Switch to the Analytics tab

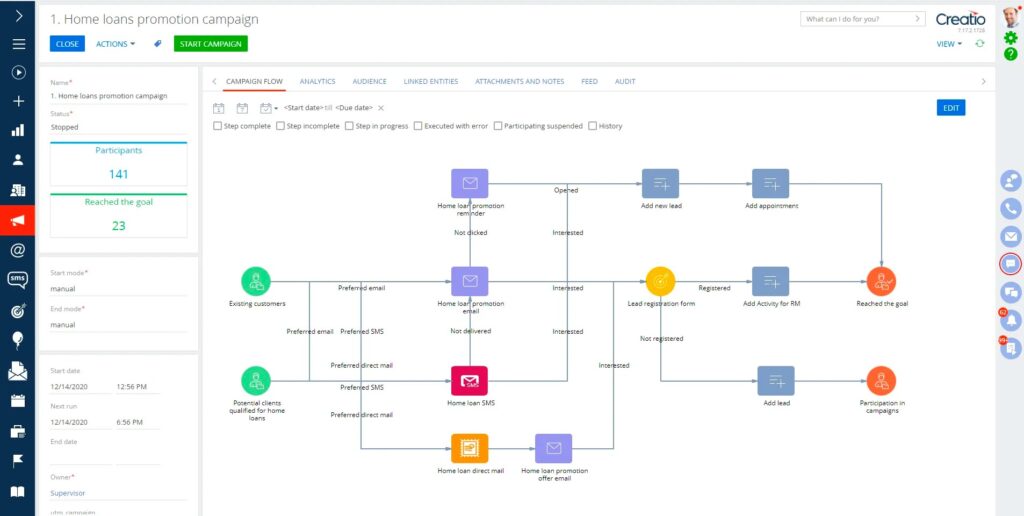tap(317, 82)
